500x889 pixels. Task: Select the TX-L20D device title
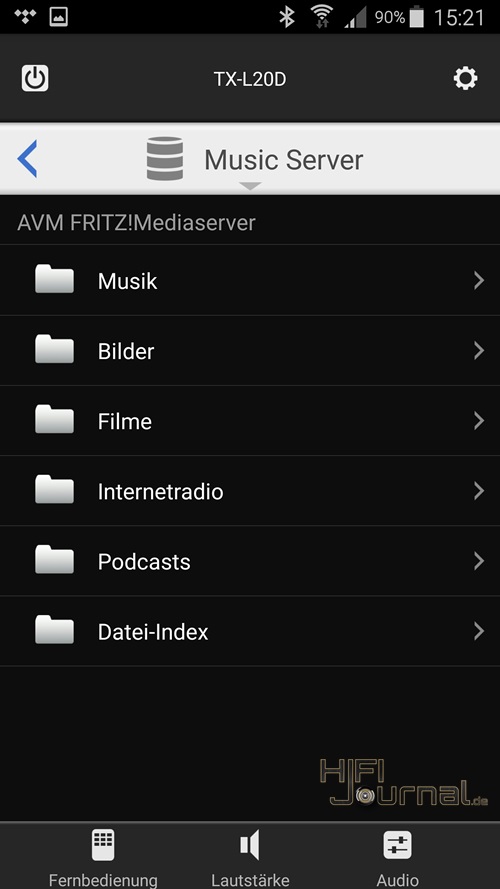coord(250,79)
